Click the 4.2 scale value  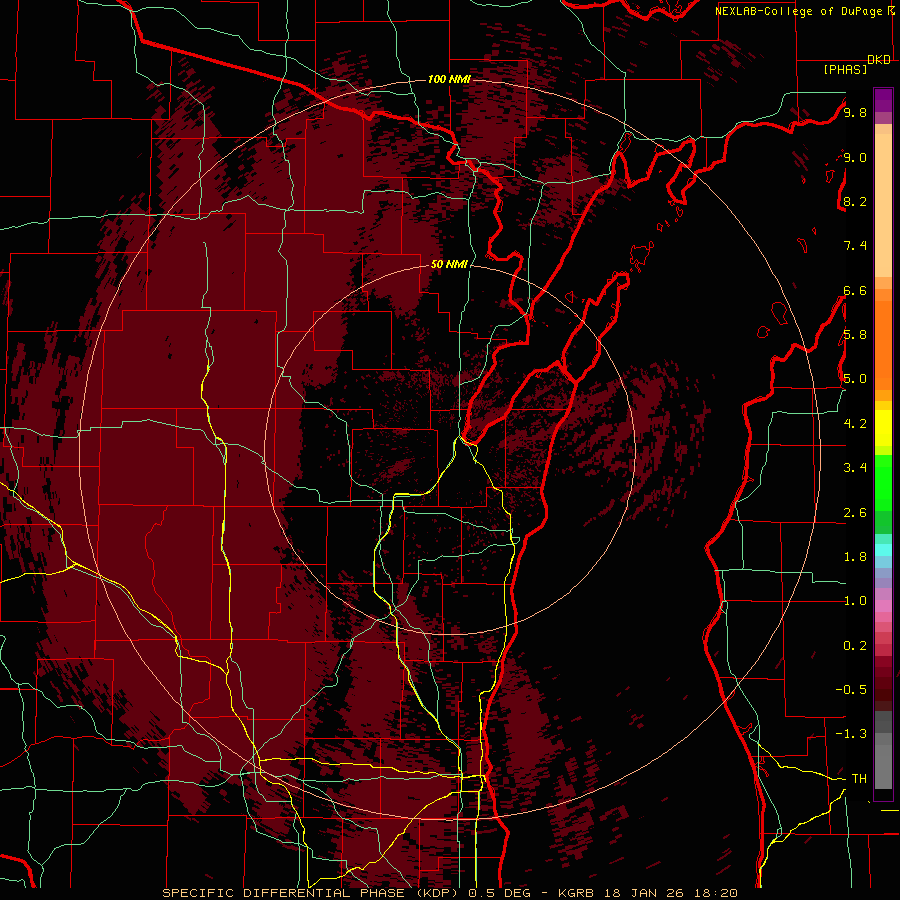click(855, 424)
